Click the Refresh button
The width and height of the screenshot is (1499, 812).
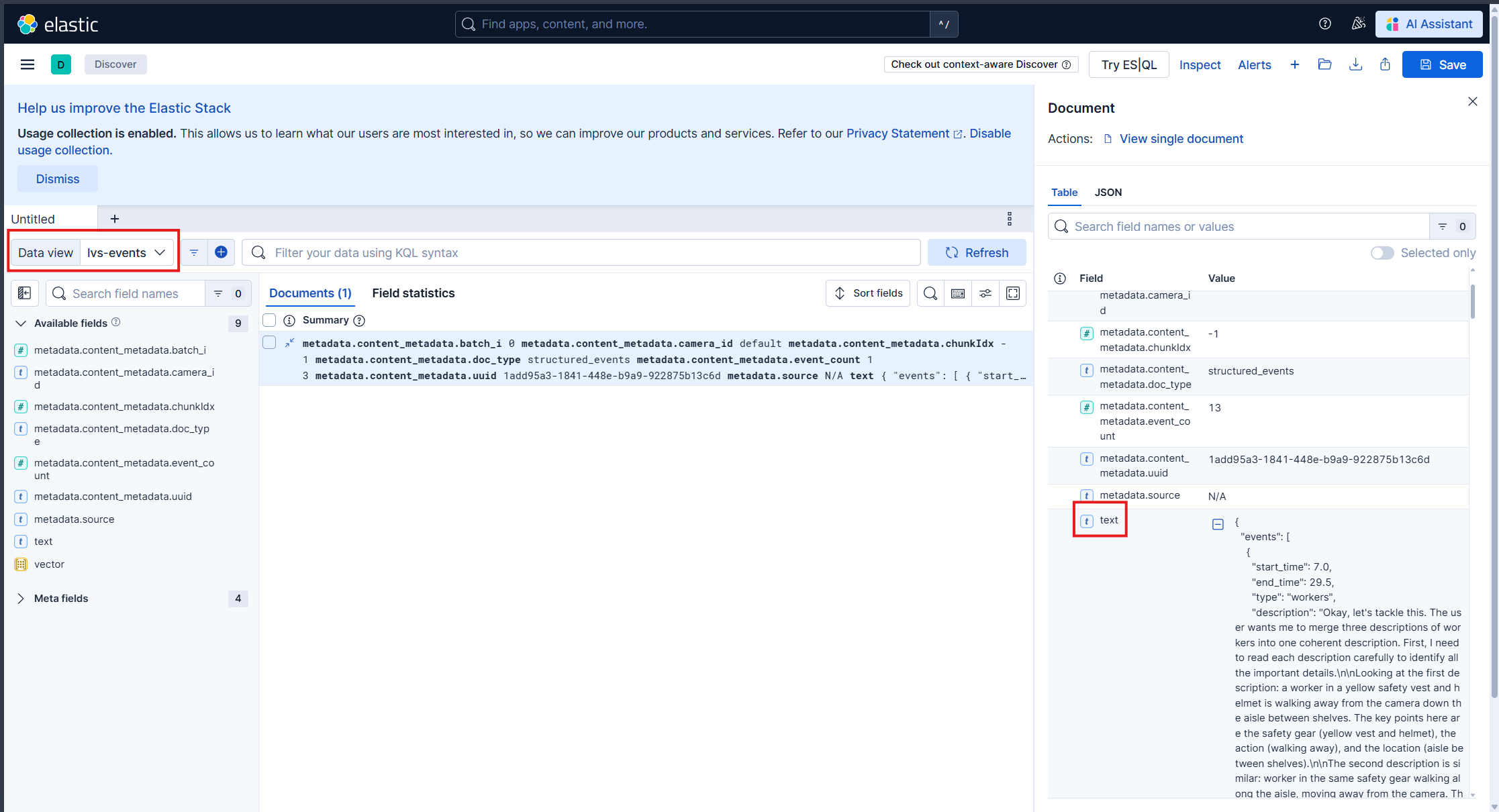pos(977,252)
